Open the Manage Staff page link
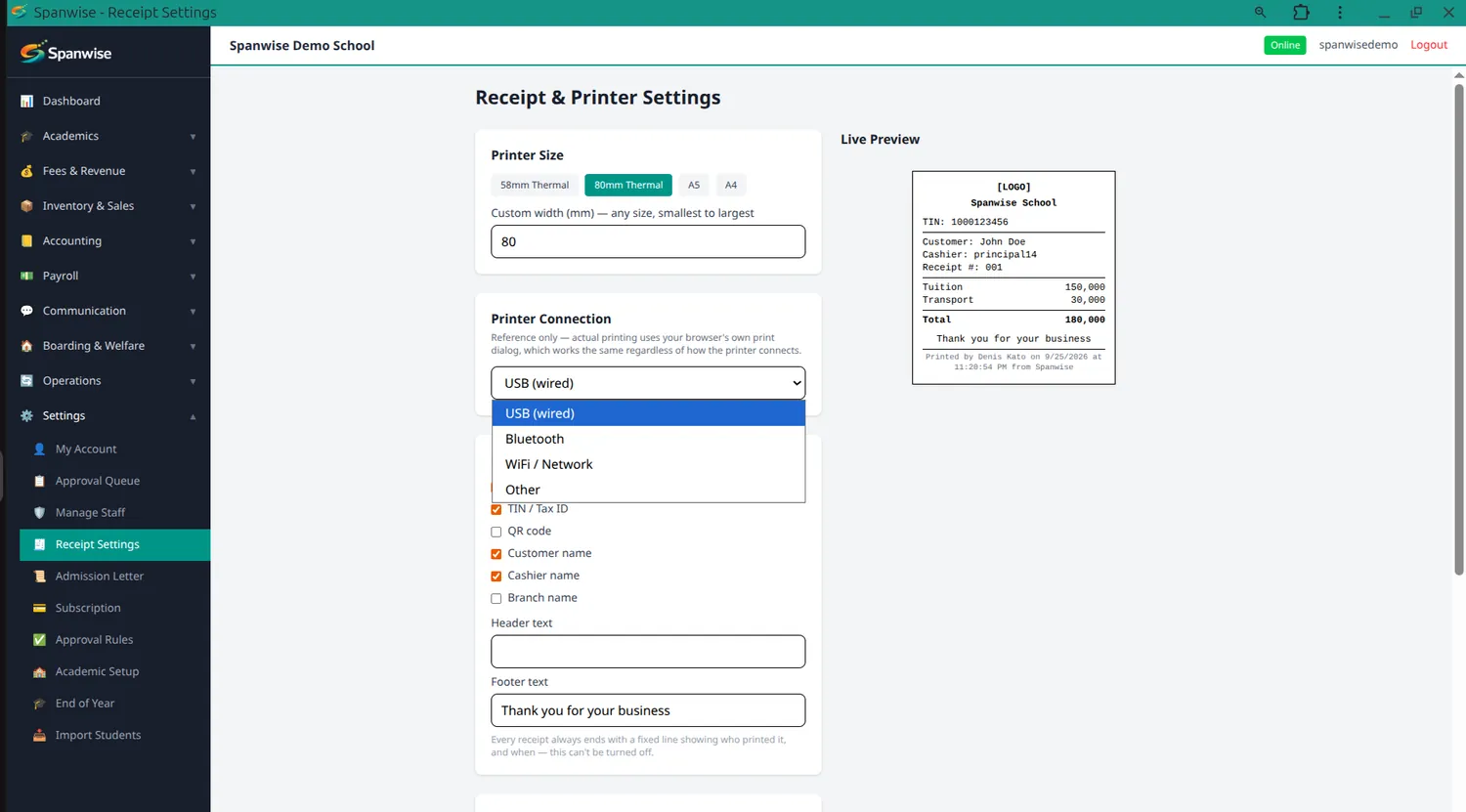 tap(115, 513)
